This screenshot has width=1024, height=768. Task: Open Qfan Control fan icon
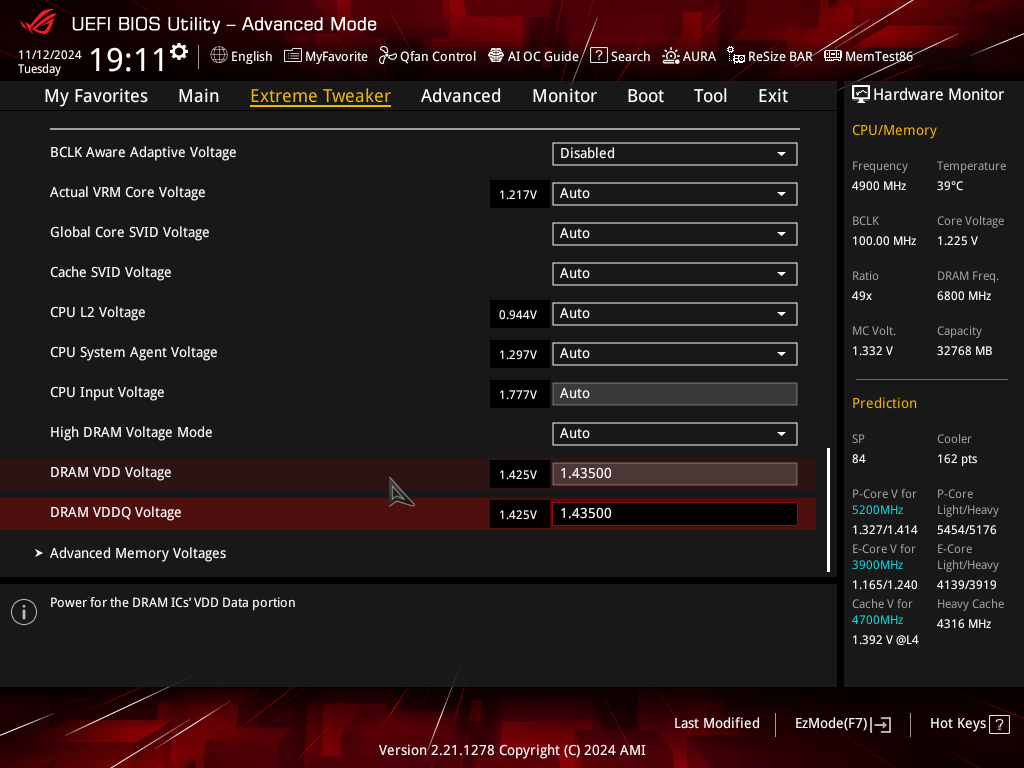coord(388,56)
